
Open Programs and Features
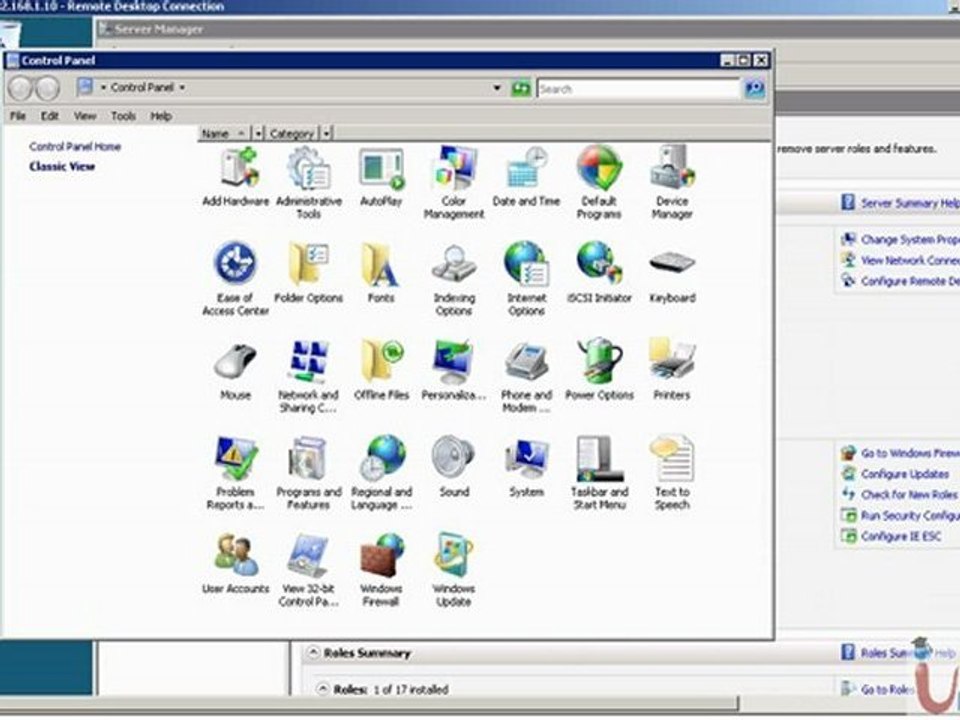click(x=309, y=473)
